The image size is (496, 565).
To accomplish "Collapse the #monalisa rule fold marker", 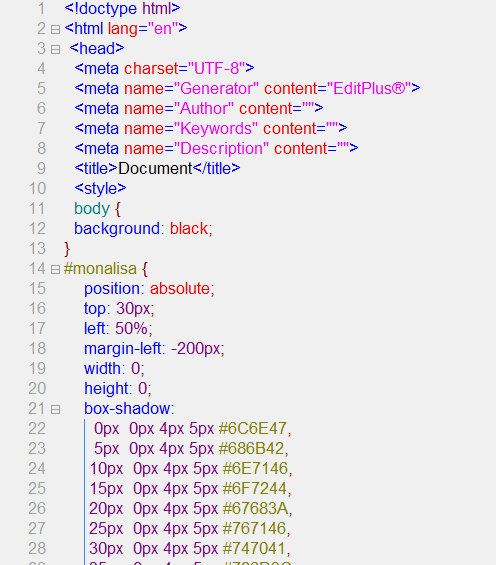I will click(x=55, y=270).
